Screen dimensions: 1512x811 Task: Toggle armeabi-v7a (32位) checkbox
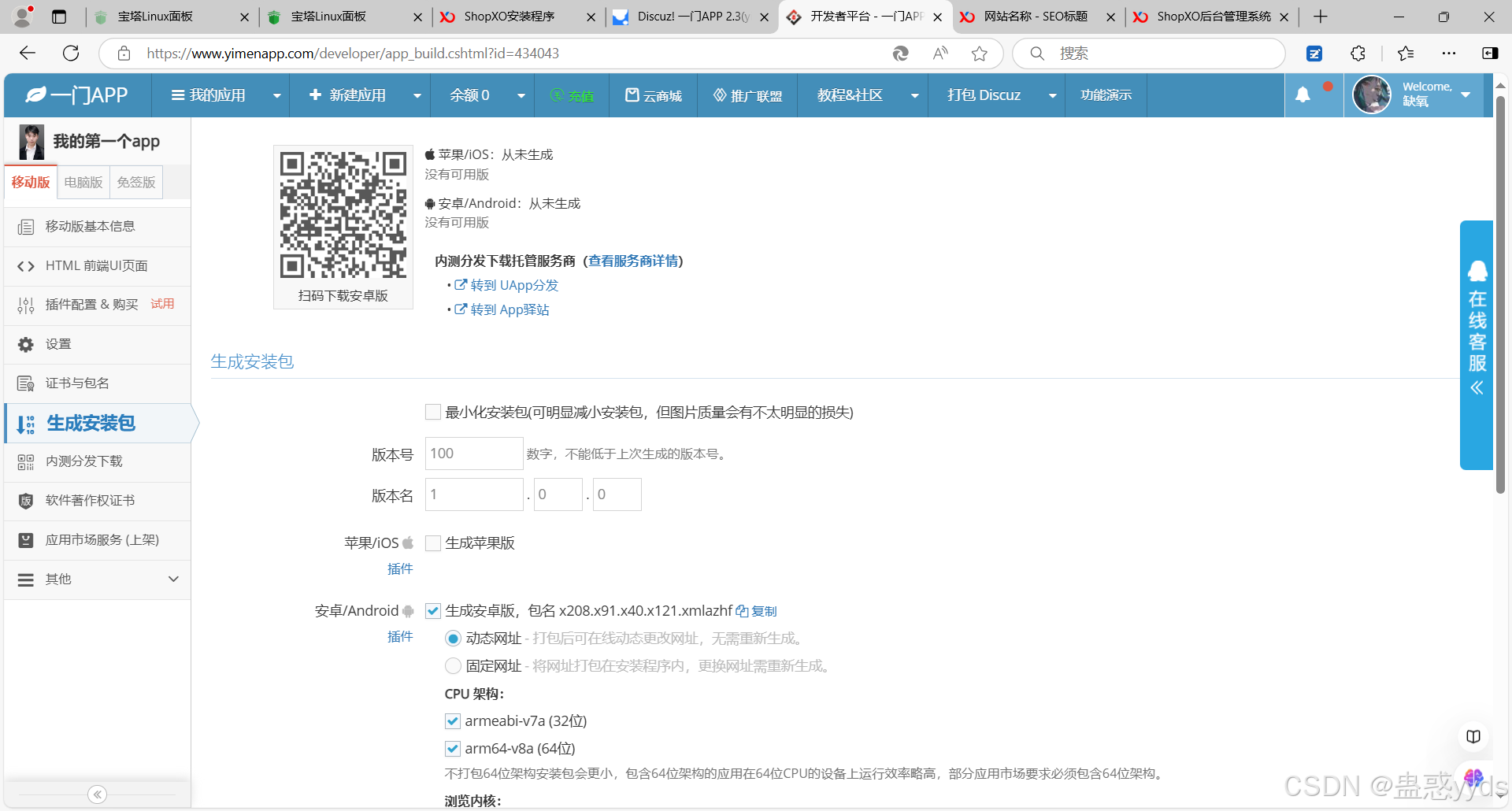click(453, 721)
